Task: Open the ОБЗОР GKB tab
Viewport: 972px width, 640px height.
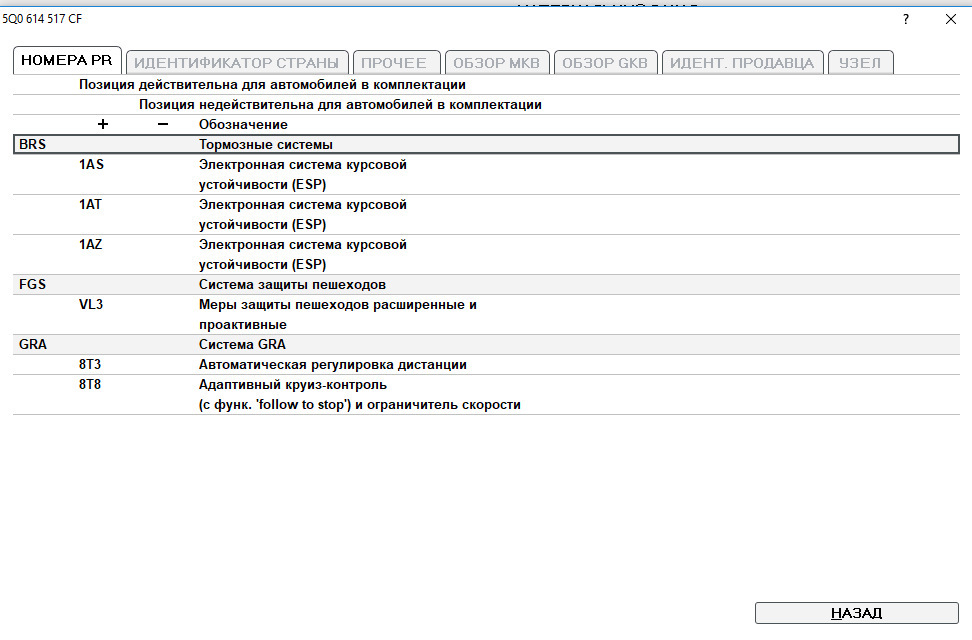Action: [x=605, y=61]
